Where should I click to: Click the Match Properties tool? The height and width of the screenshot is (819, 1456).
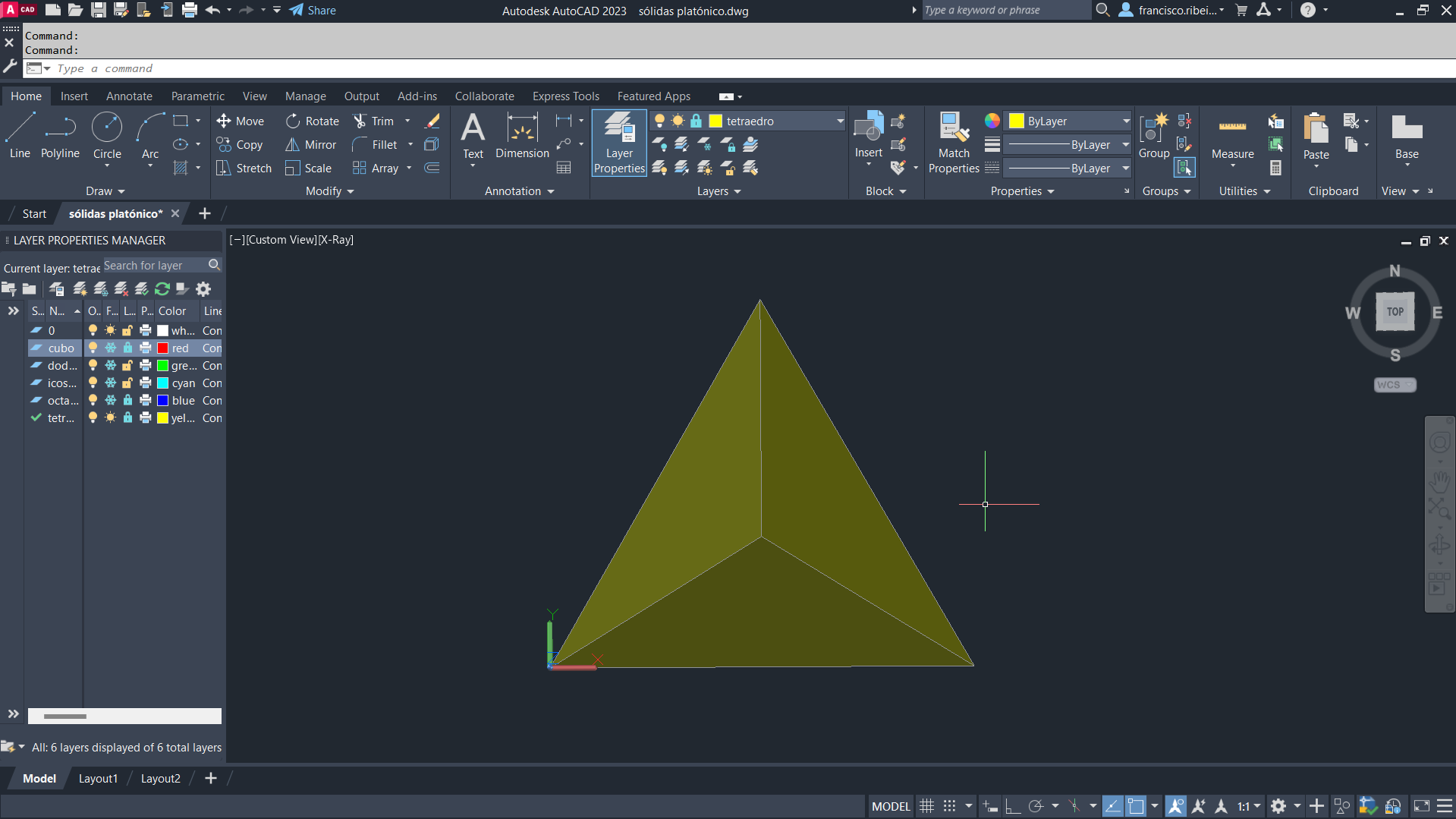(954, 143)
